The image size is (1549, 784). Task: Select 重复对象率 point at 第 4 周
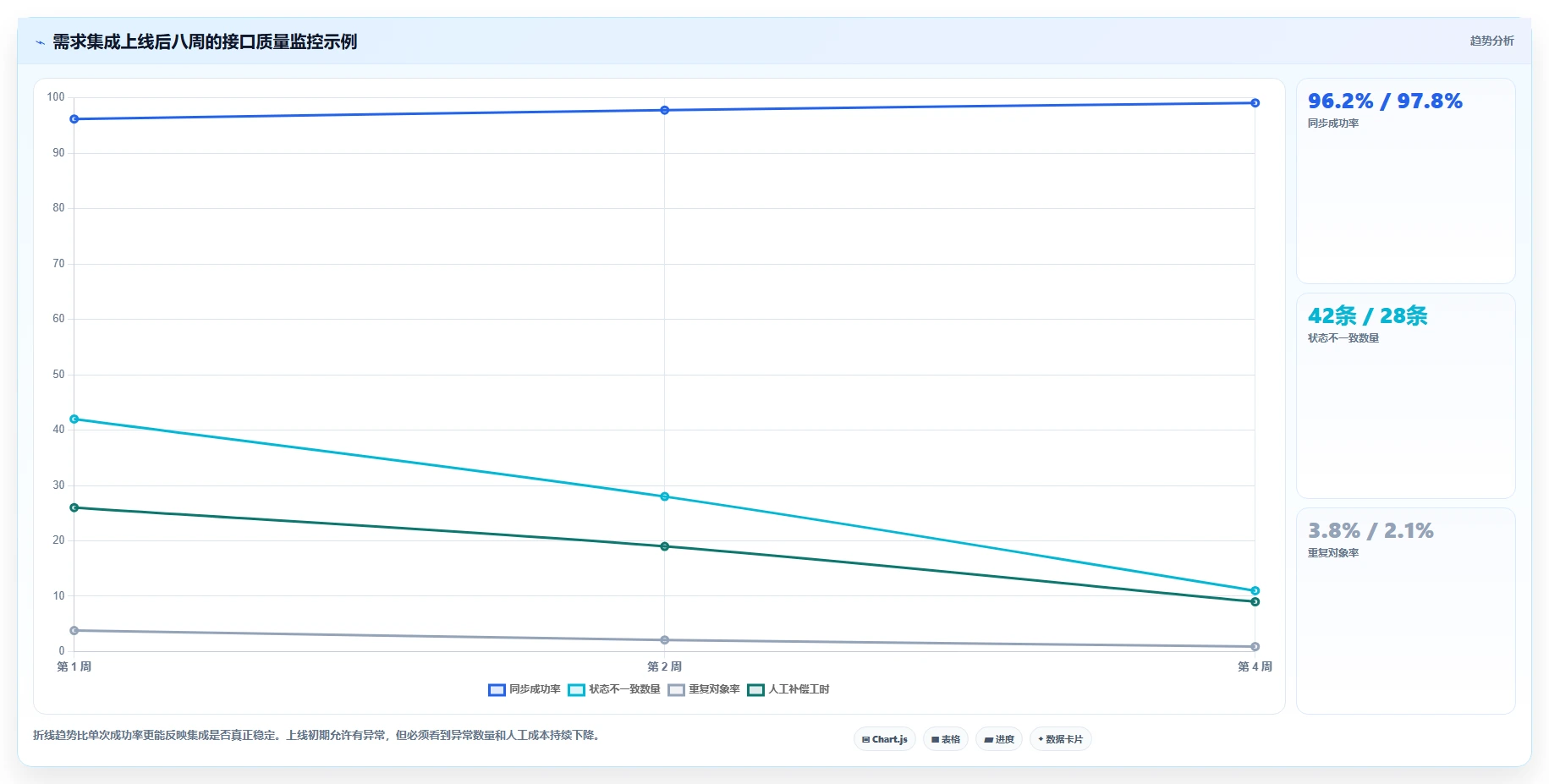coord(1255,647)
